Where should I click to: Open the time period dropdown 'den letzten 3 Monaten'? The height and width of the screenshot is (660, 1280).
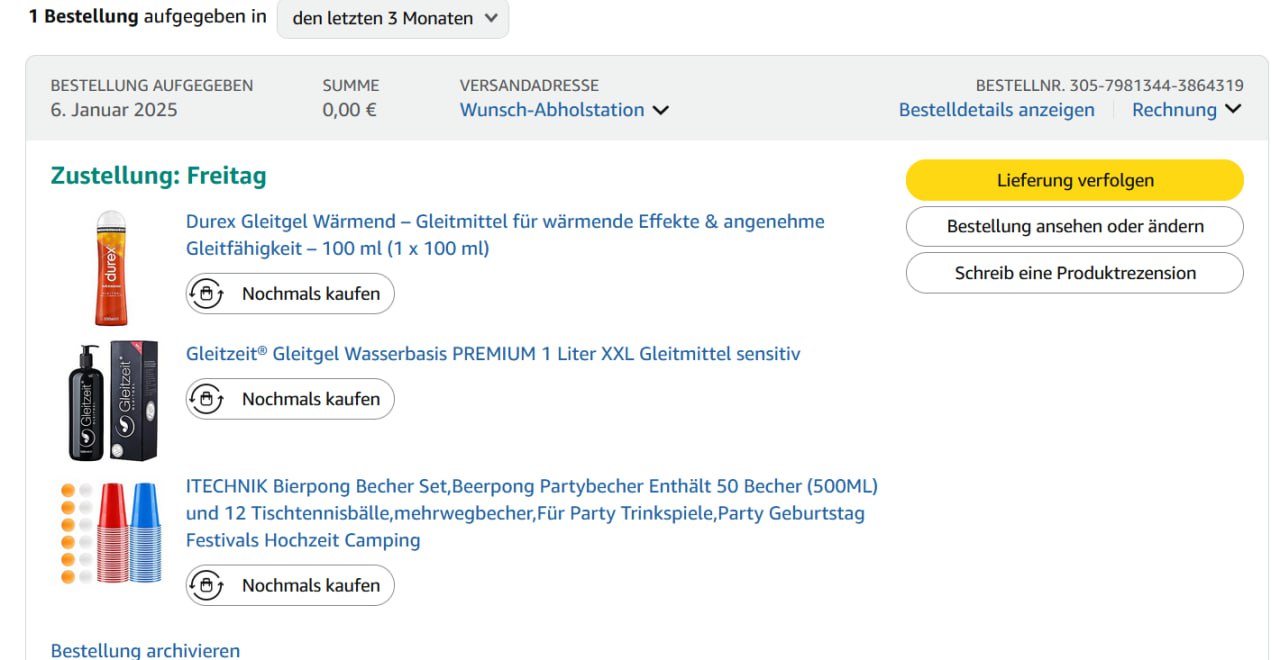[x=393, y=18]
